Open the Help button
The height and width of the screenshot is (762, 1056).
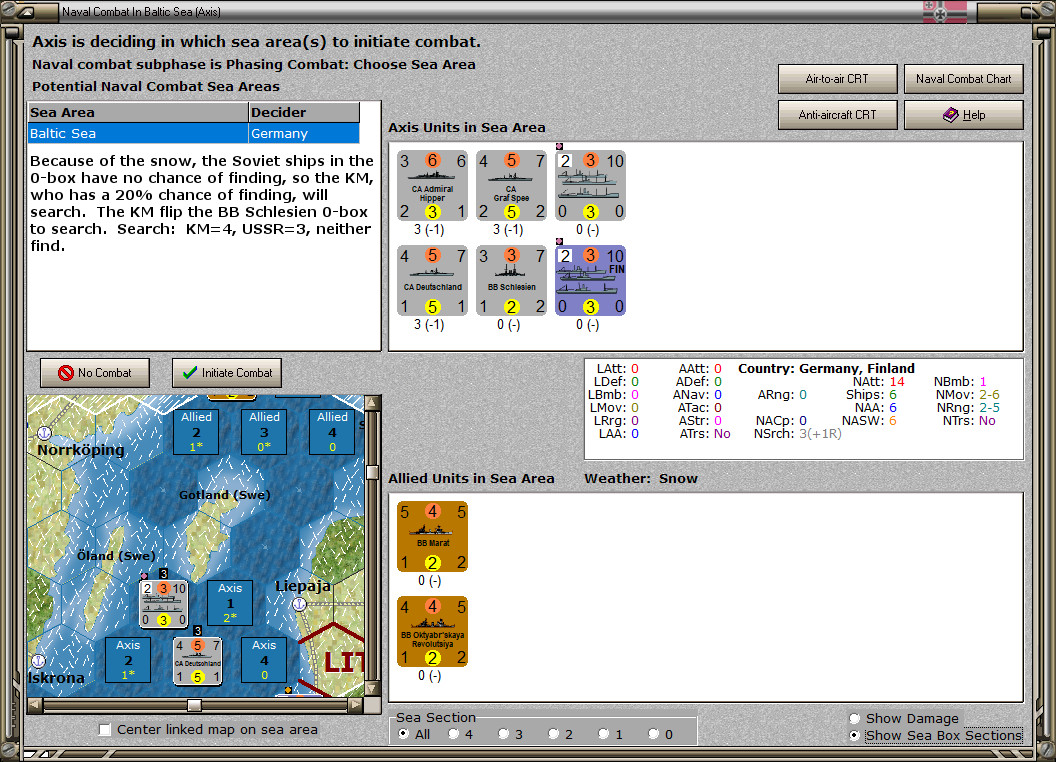coord(964,115)
